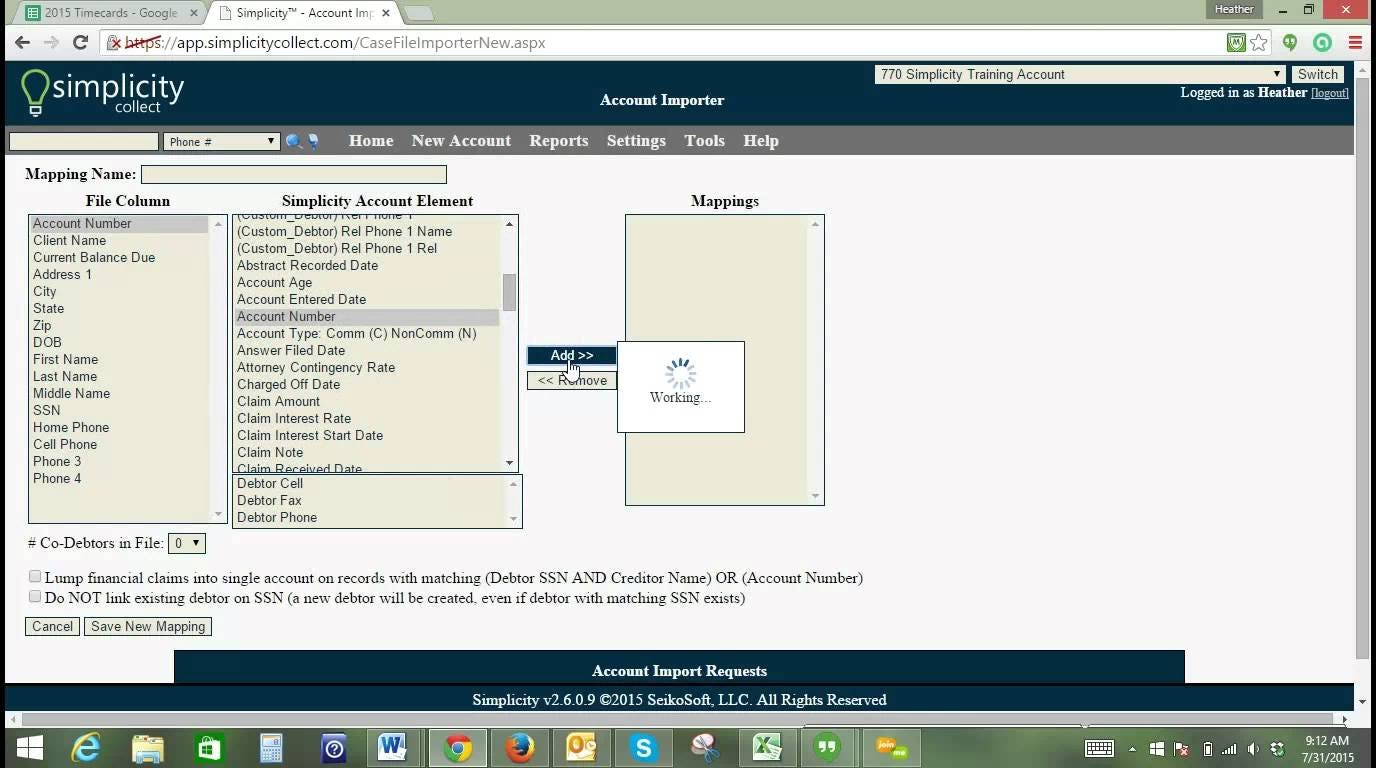This screenshot has width=1376, height=768.
Task: Open the New Account menu
Action: [x=461, y=141]
